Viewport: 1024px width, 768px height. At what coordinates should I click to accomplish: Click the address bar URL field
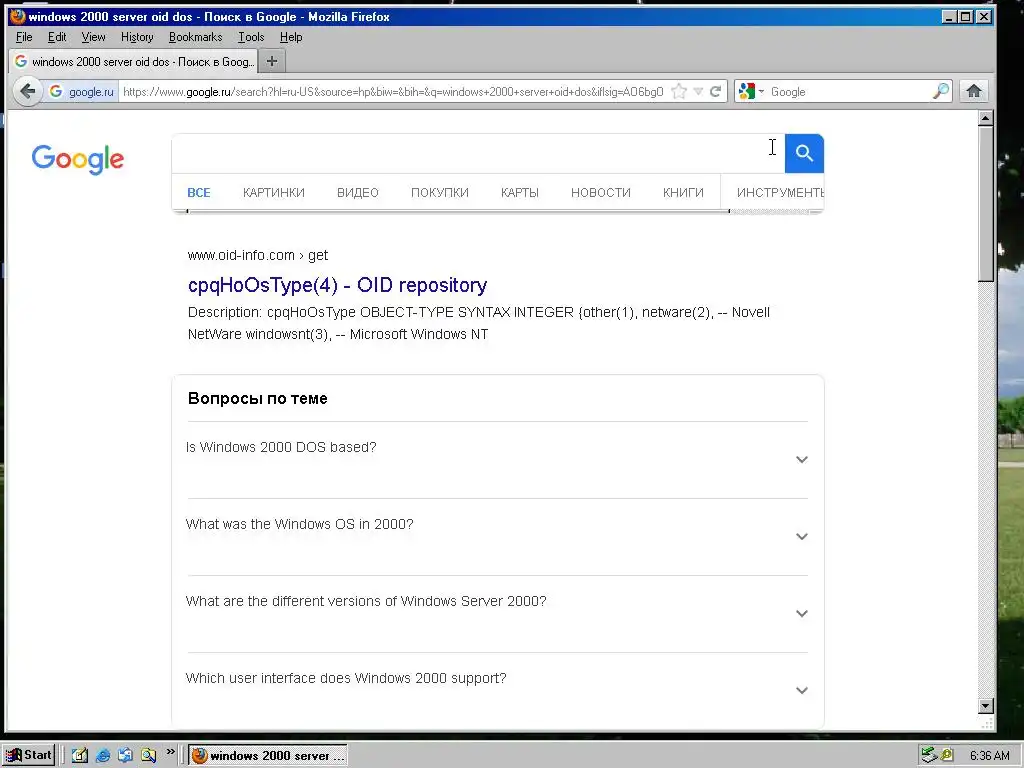pyautogui.click(x=392, y=91)
